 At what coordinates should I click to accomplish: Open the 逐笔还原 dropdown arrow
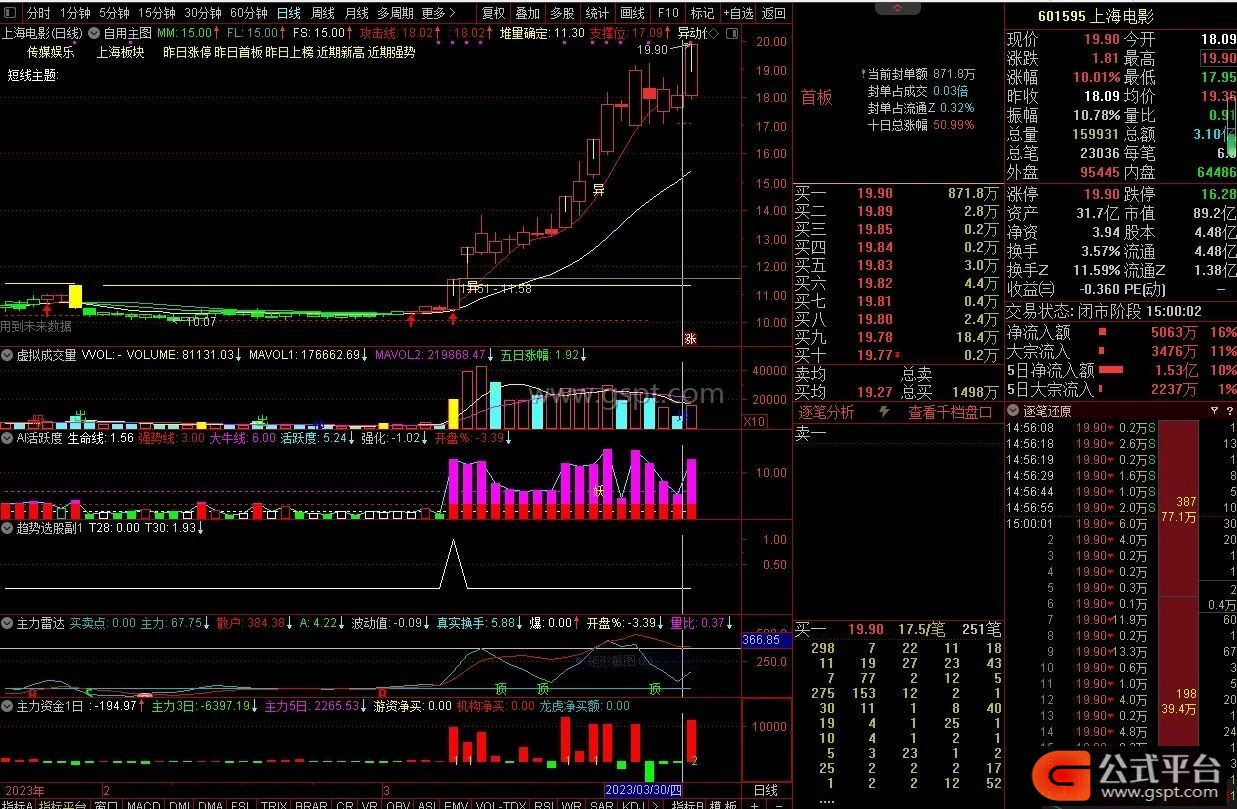tap(1015, 411)
